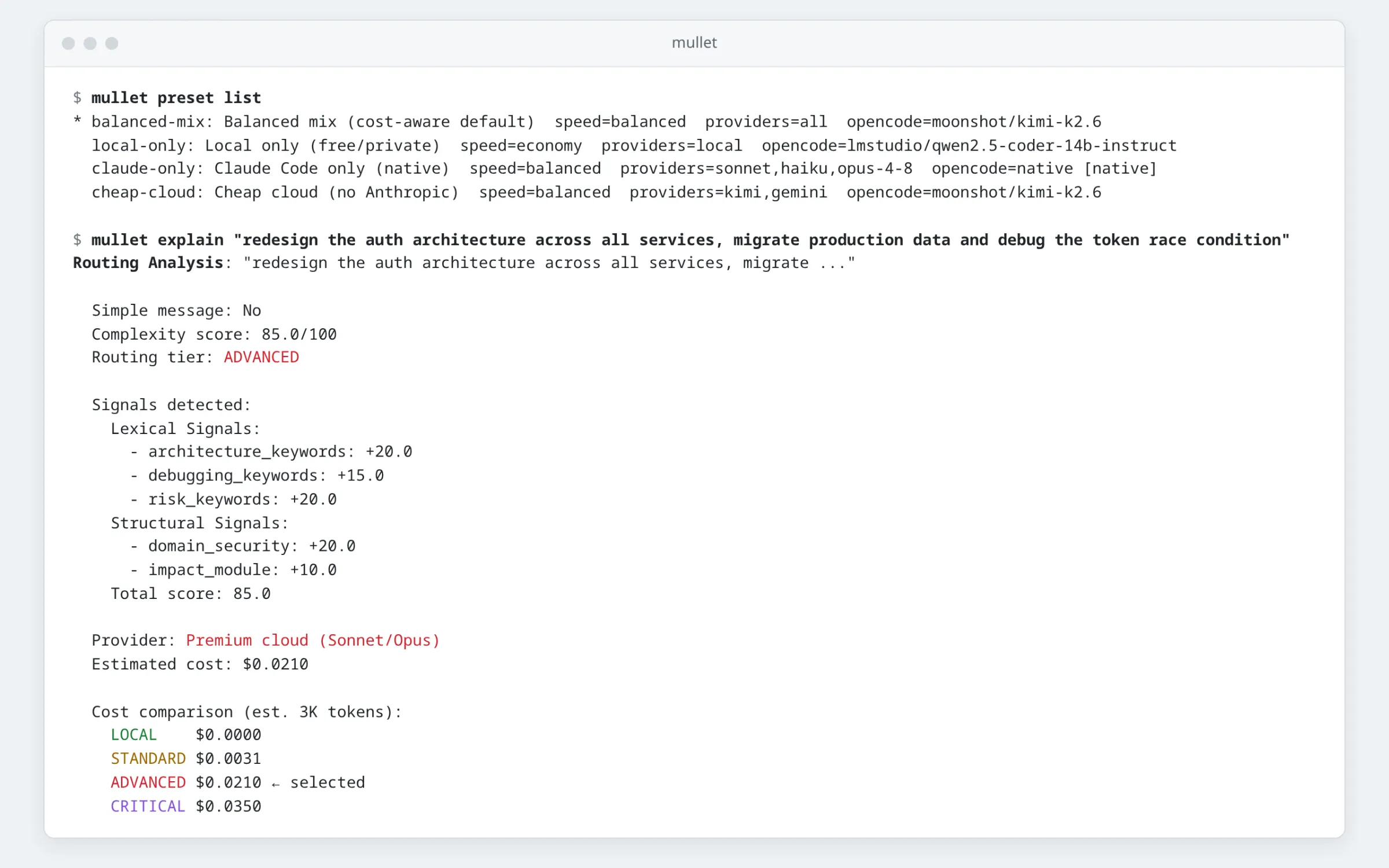This screenshot has height=868, width=1389.
Task: Select the 'balanced-mix' preset line
Action: (x=587, y=122)
